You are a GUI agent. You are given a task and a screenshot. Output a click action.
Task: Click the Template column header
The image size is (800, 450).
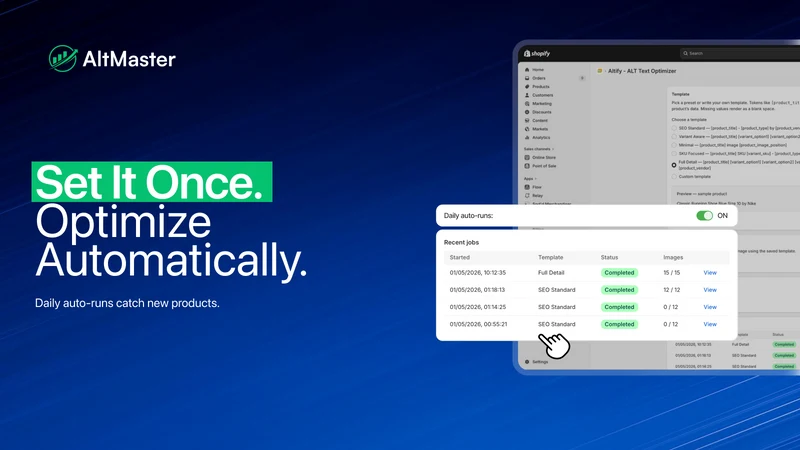pos(551,258)
